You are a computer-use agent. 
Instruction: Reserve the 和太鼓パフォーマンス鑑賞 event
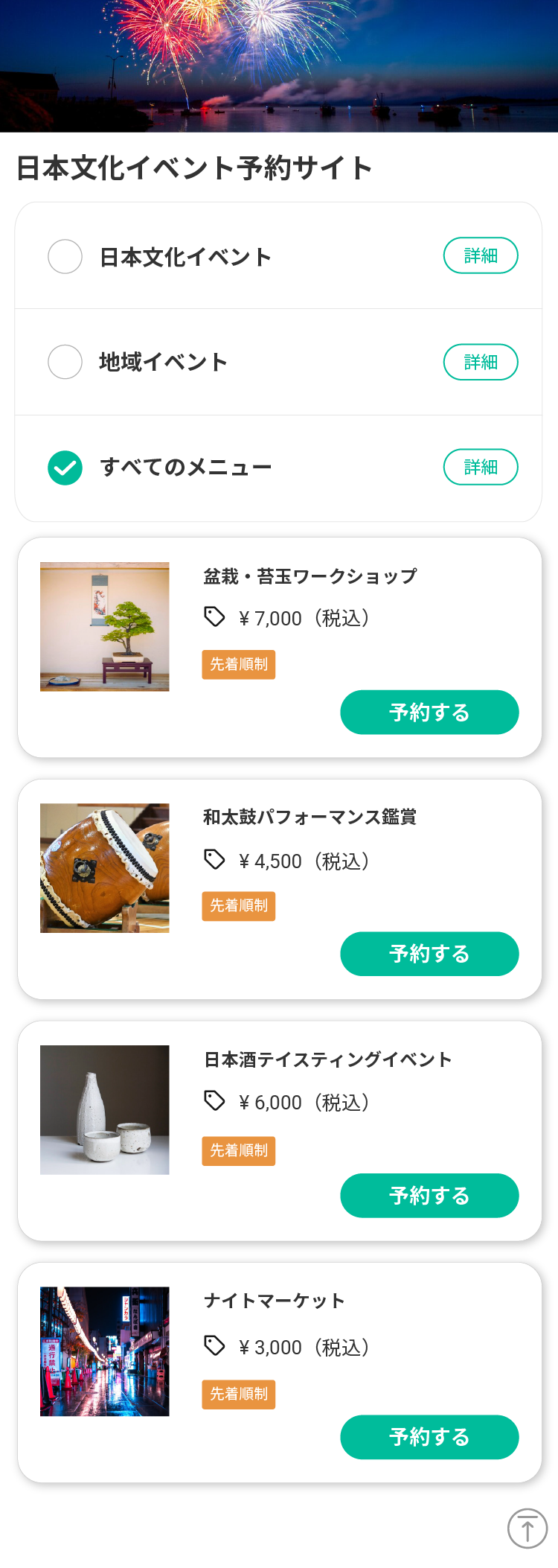point(429,954)
